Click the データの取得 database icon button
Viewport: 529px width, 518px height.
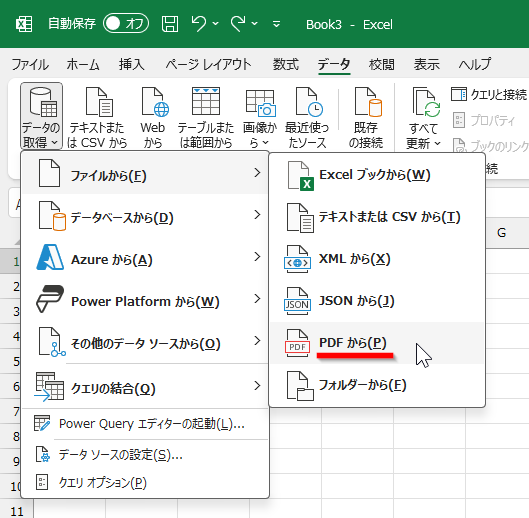(41, 116)
